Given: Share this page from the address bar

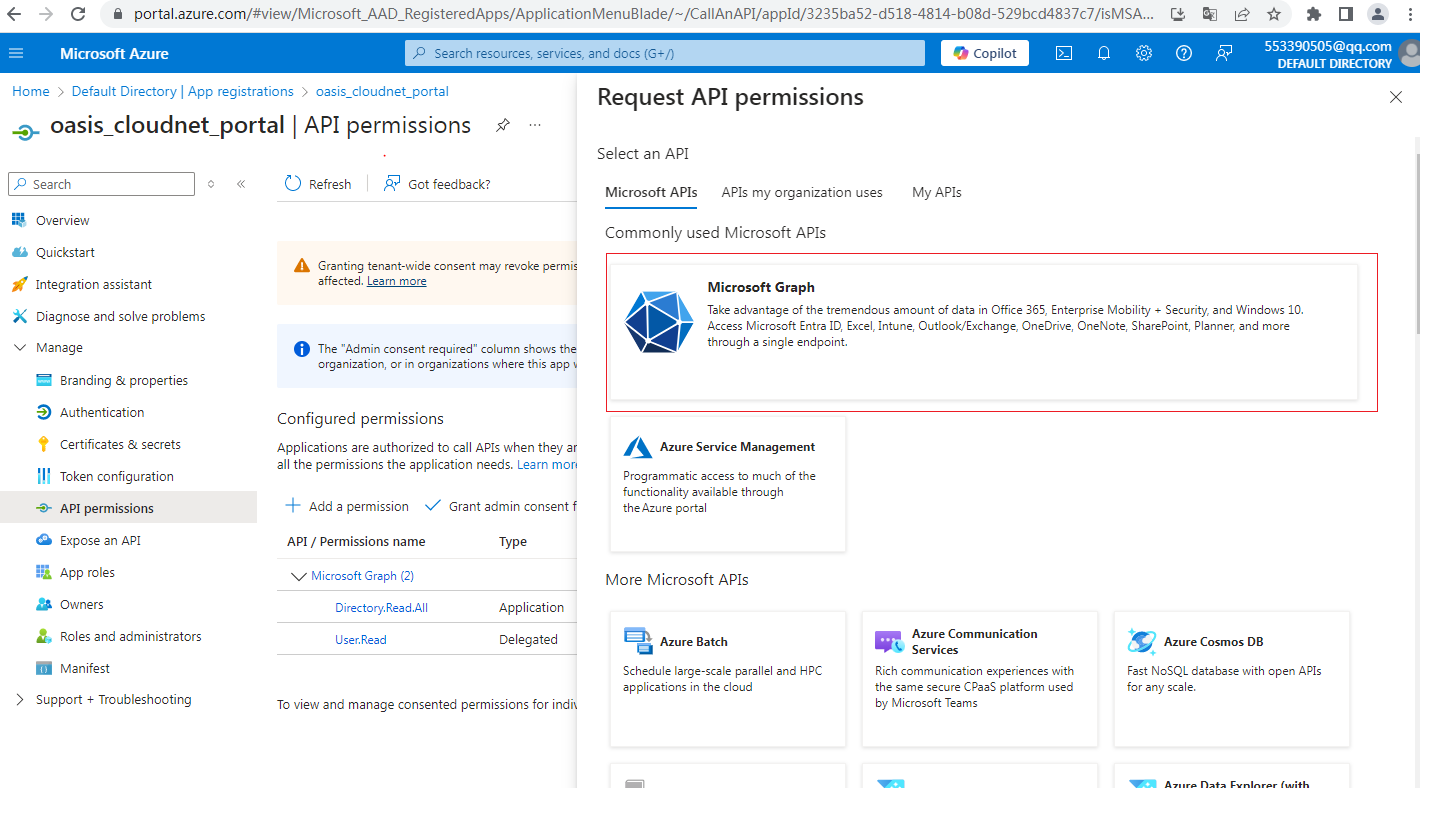Looking at the screenshot, I should click(x=1241, y=14).
